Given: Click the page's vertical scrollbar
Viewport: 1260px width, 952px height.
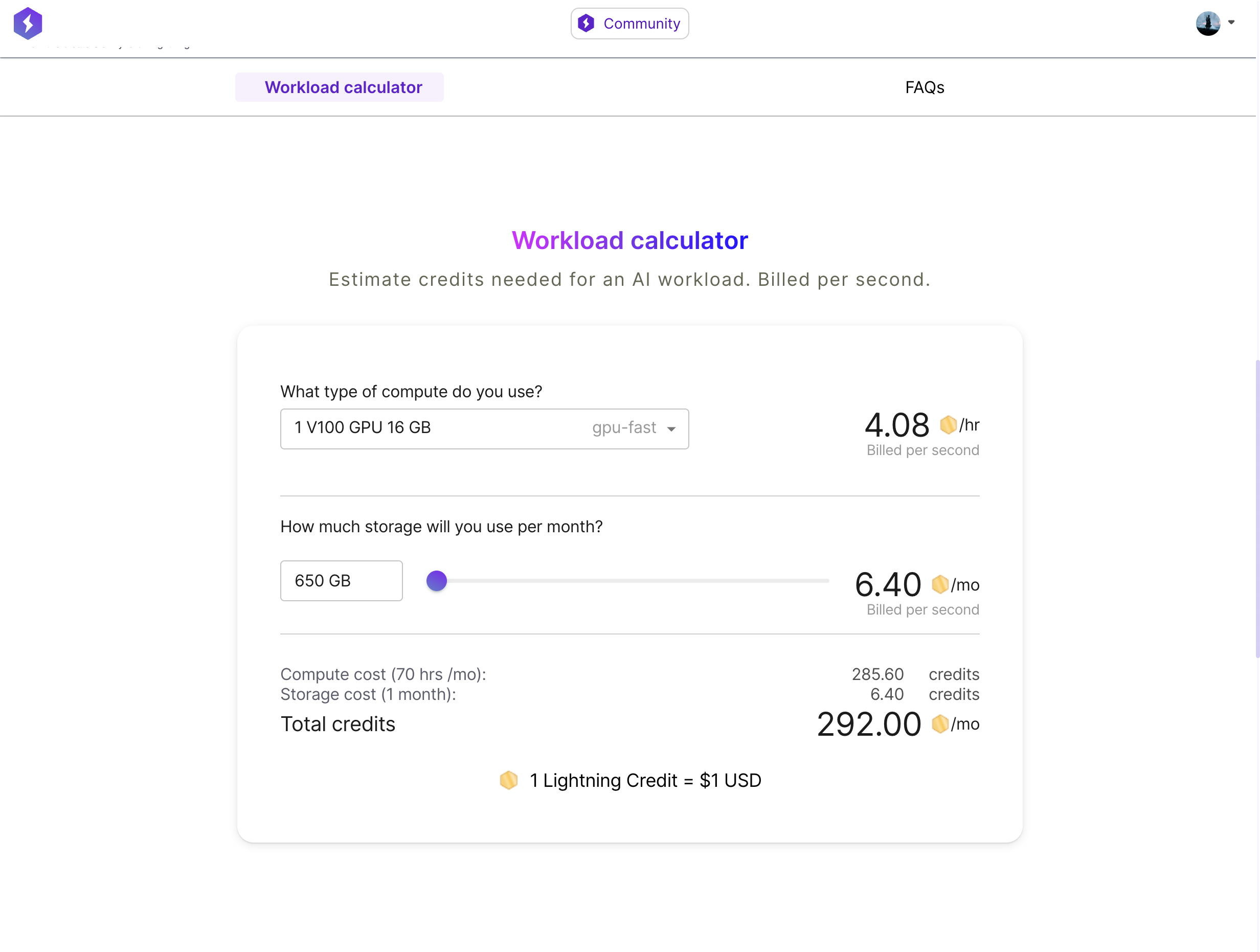Looking at the screenshot, I should click(x=1256, y=508).
